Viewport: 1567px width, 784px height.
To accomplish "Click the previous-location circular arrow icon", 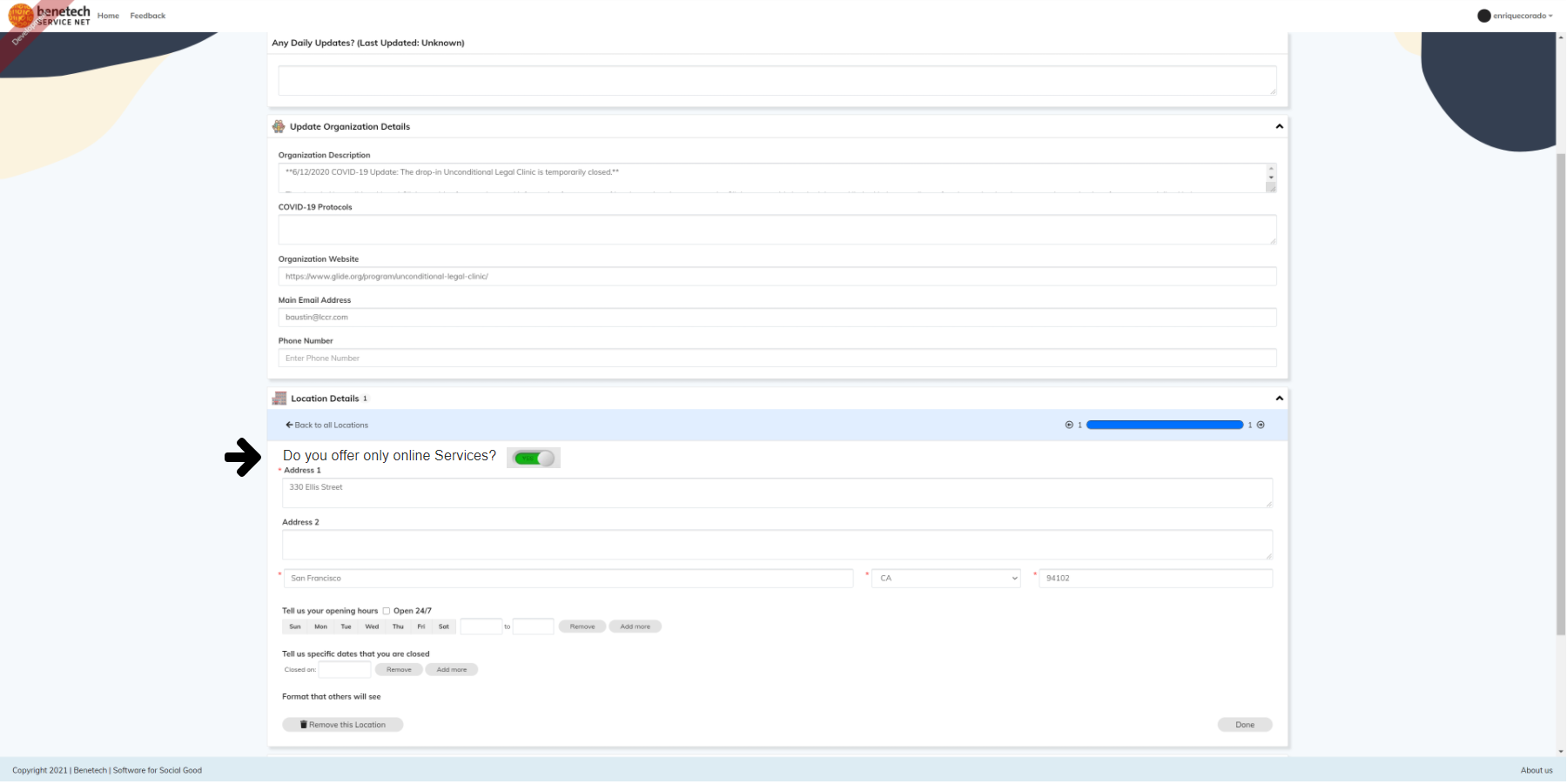I will (1069, 425).
